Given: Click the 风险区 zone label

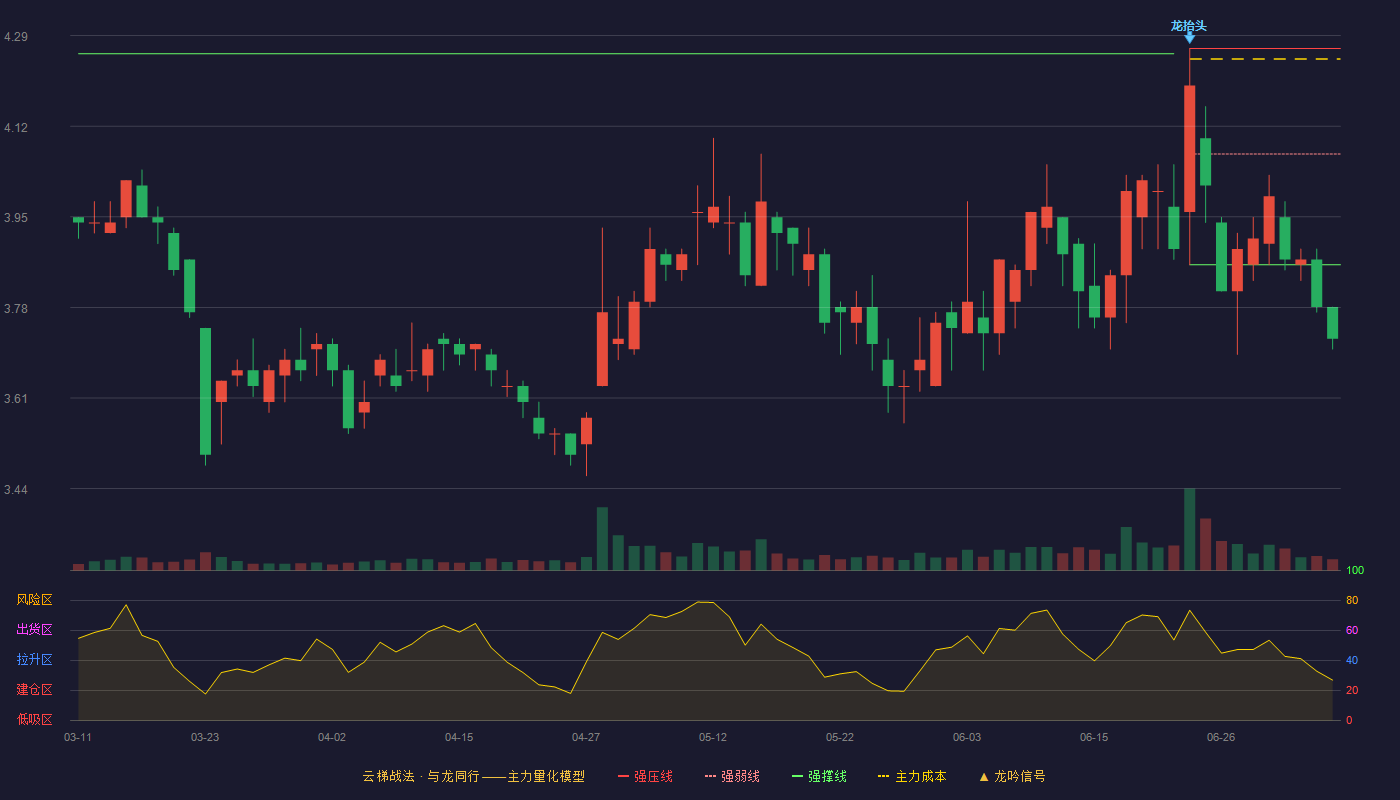Looking at the screenshot, I should coord(35,600).
